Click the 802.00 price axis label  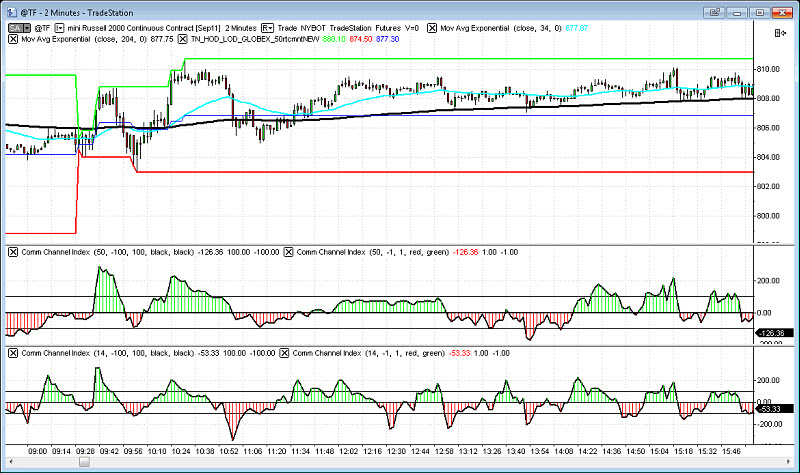(x=768, y=186)
